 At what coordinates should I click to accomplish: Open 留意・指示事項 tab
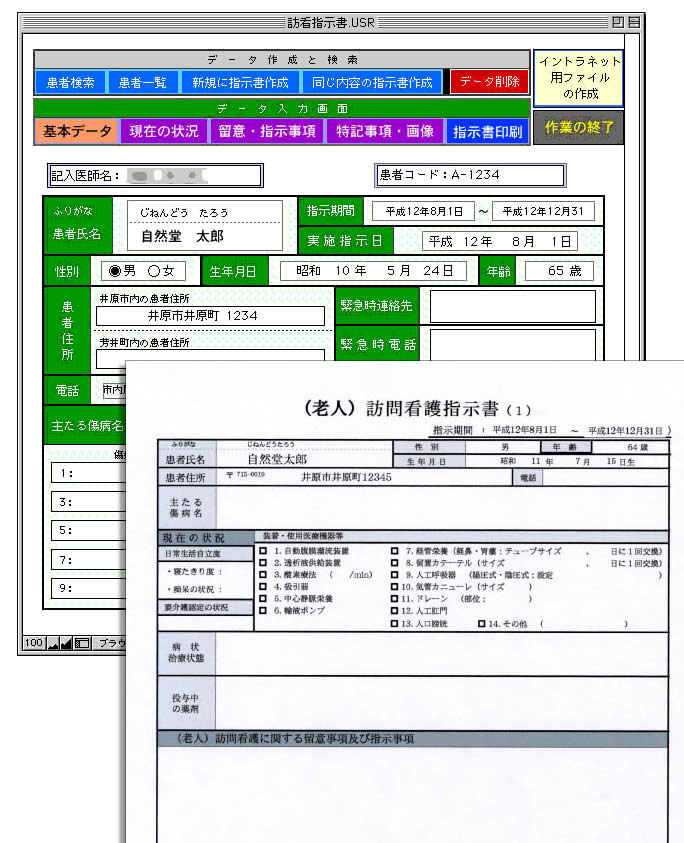coord(267,131)
